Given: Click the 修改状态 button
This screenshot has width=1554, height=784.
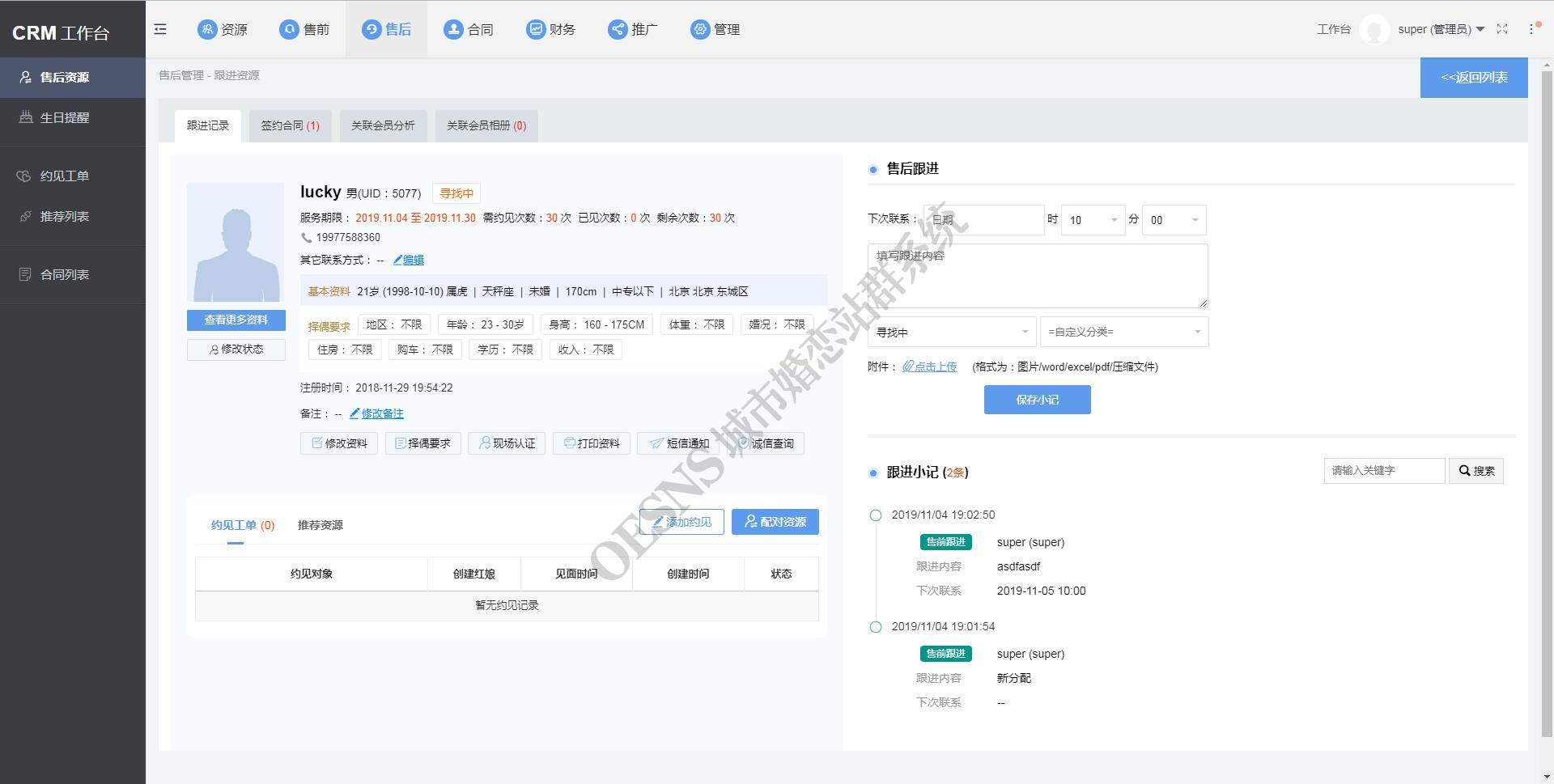Looking at the screenshot, I should pyautogui.click(x=236, y=350).
